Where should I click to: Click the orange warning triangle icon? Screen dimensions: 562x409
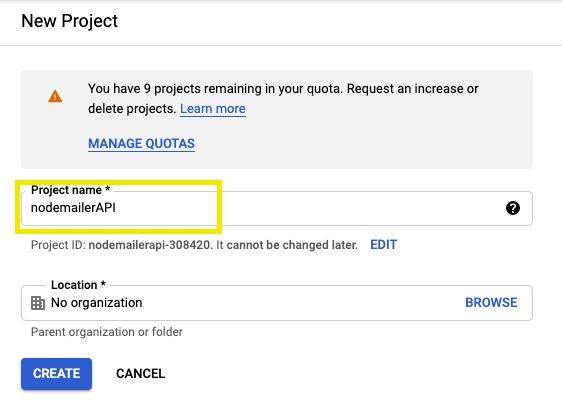(x=55, y=96)
